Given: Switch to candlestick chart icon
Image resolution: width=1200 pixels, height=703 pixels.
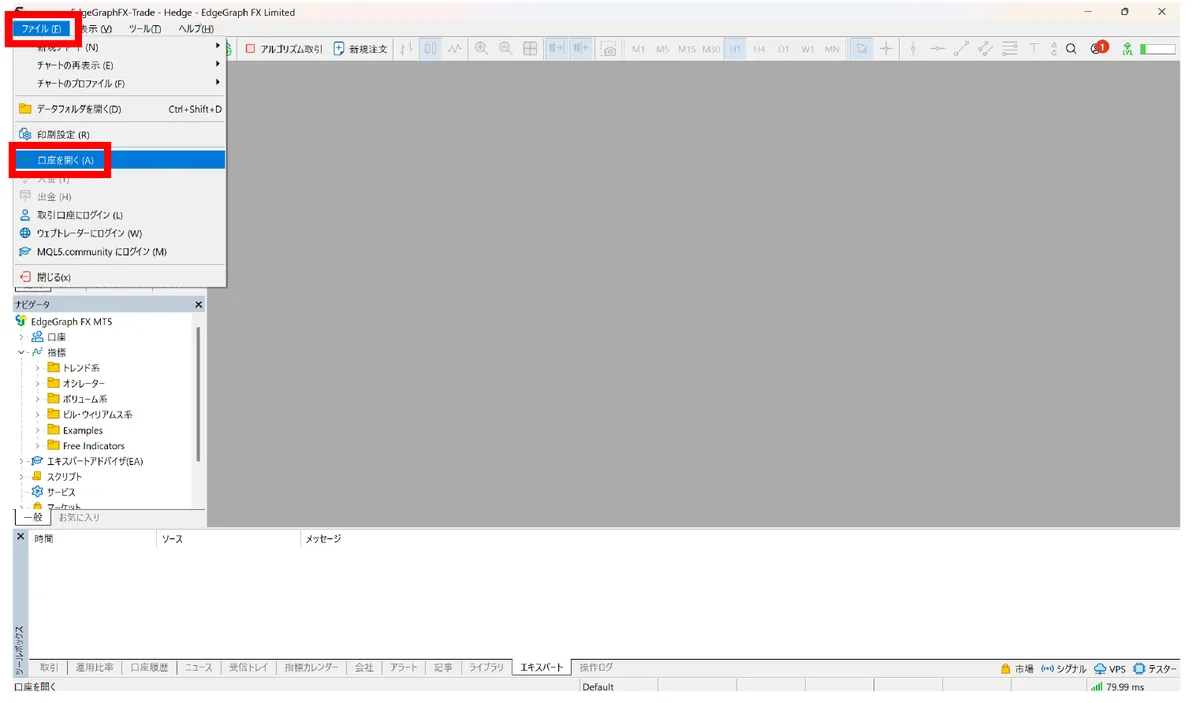Looking at the screenshot, I should tap(430, 48).
